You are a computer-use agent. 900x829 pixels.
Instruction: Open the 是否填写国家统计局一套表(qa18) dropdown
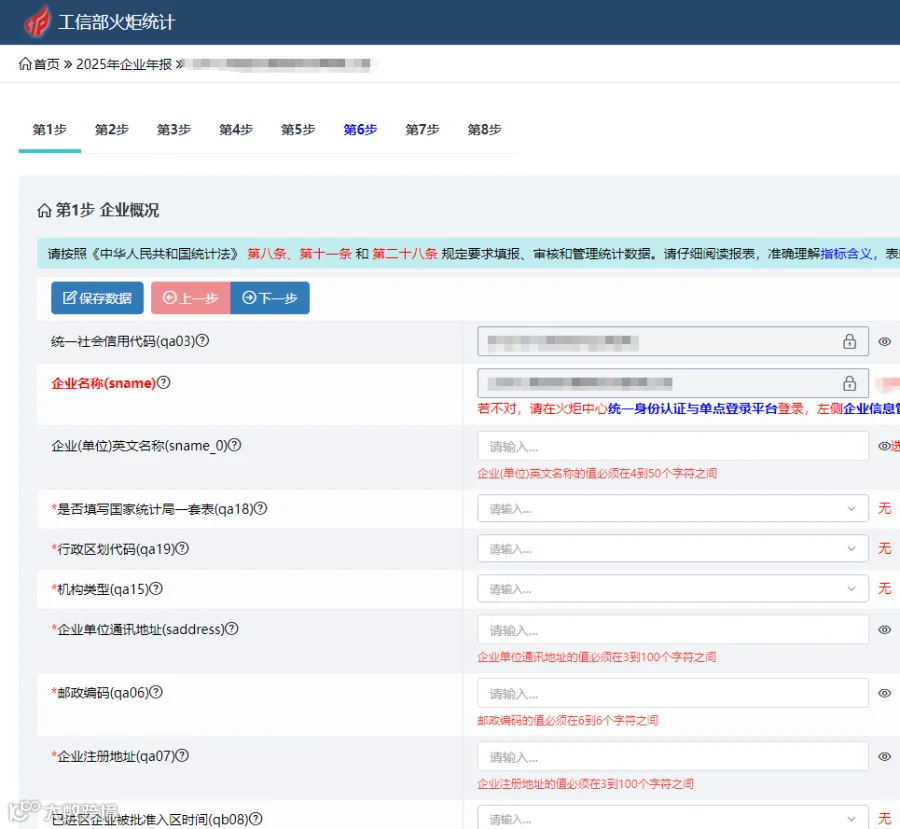tap(673, 509)
